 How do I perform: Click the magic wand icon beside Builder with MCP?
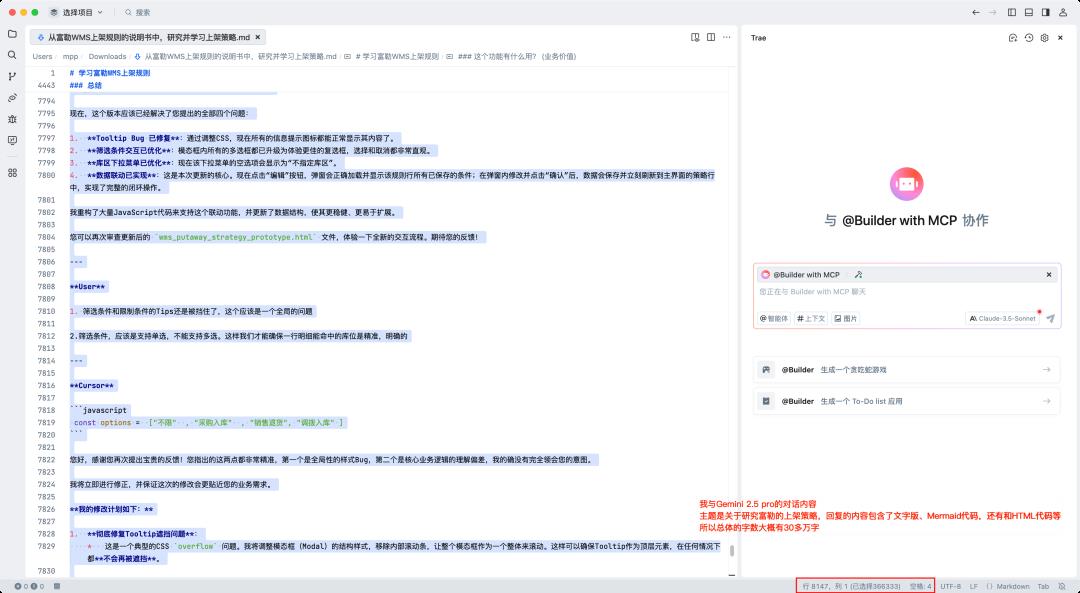(x=858, y=274)
